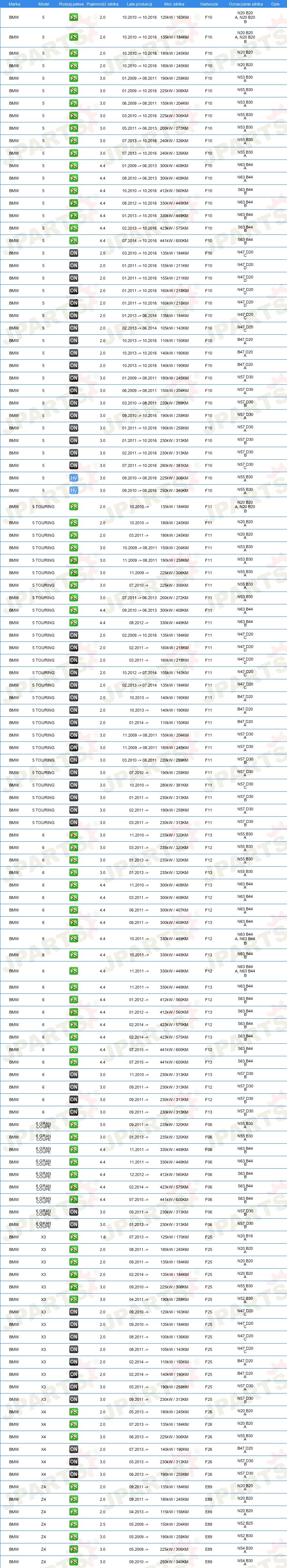Viewport: 287px width, 1568px height.
Task: Select the 115kW / 156KM power cell
Action: pyautogui.click(x=174, y=1511)
